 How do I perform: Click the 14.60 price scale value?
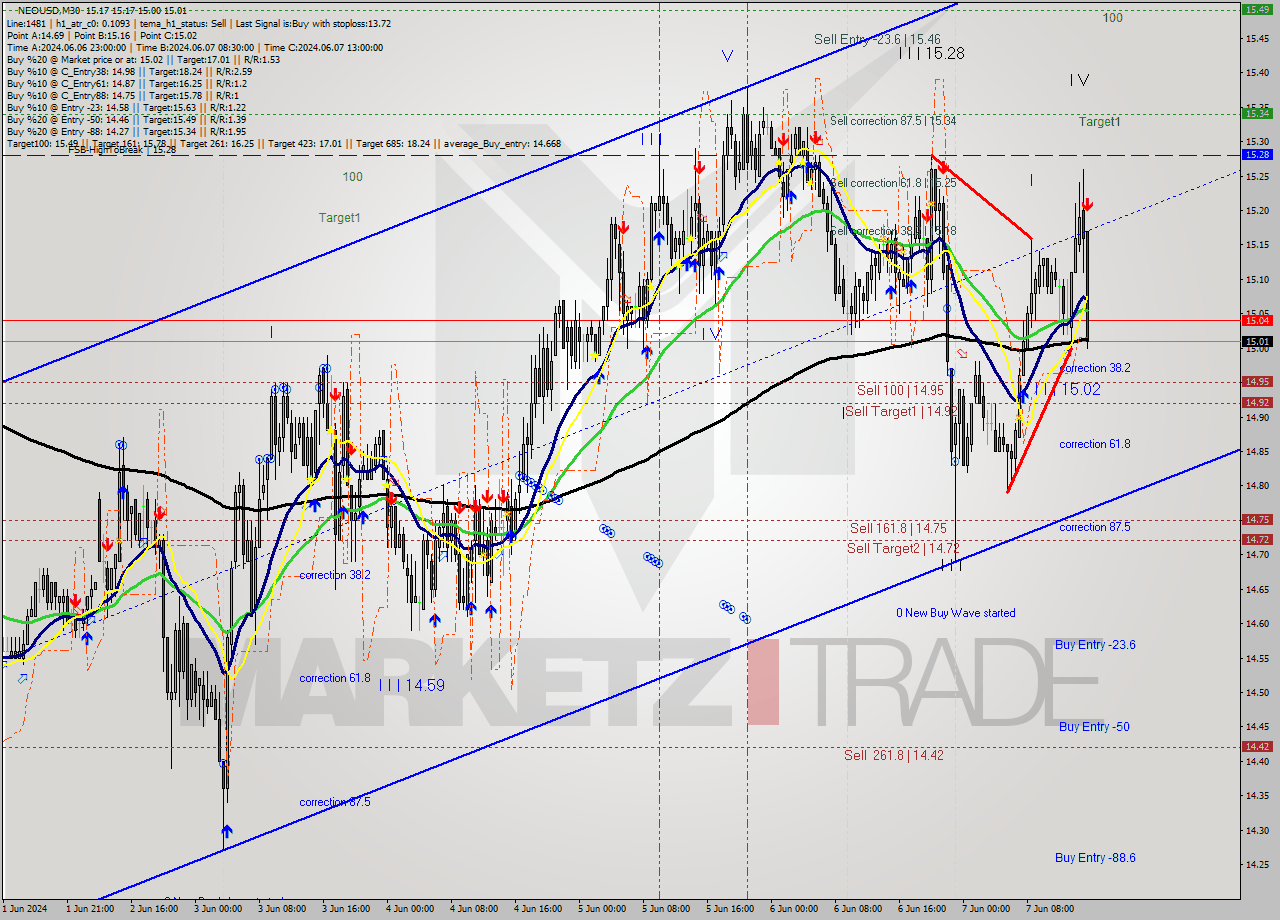click(1256, 623)
